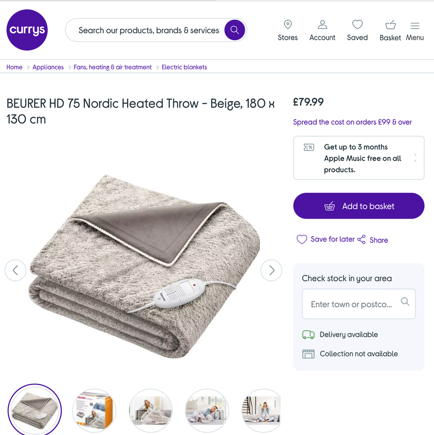Click Add to basket button
This screenshot has height=435, width=434.
coord(359,206)
